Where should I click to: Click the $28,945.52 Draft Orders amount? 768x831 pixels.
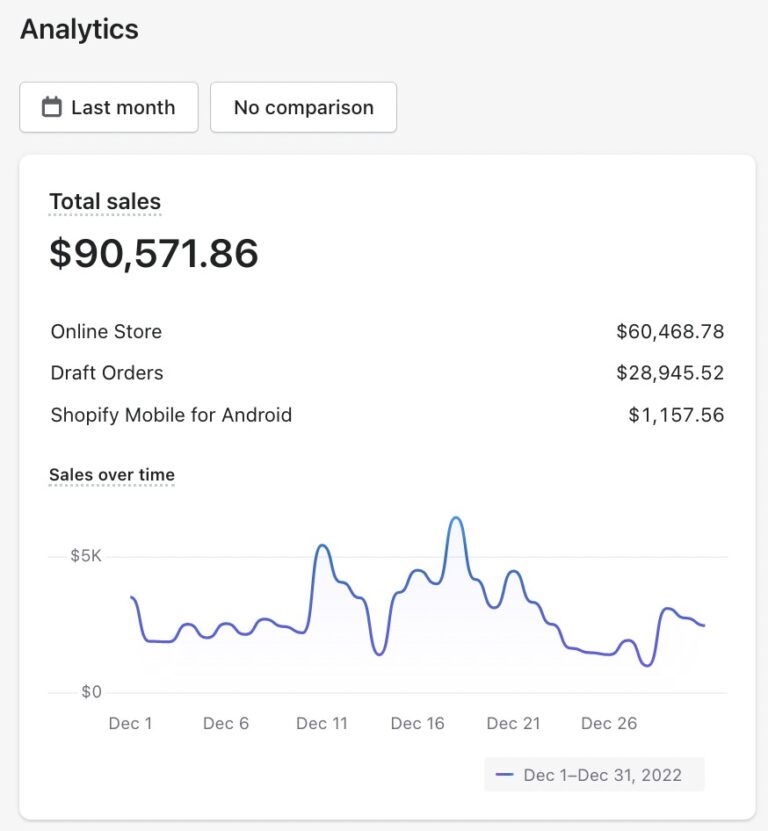[x=670, y=373]
